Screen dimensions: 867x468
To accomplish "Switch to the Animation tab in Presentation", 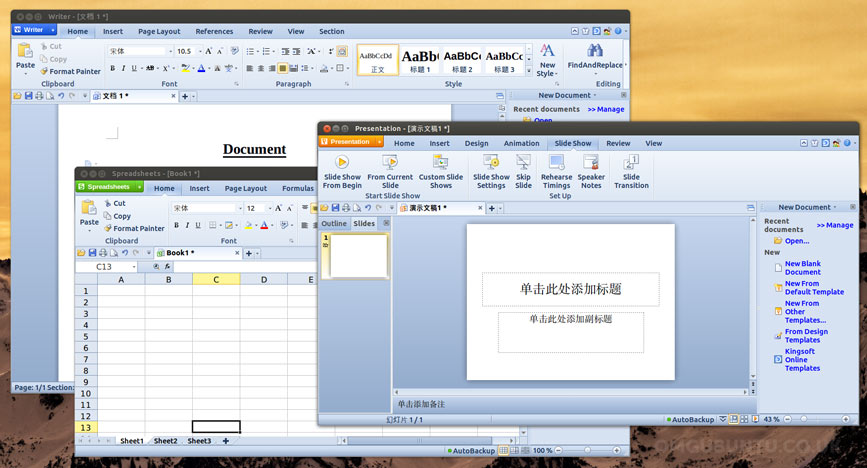I will pyautogui.click(x=521, y=143).
